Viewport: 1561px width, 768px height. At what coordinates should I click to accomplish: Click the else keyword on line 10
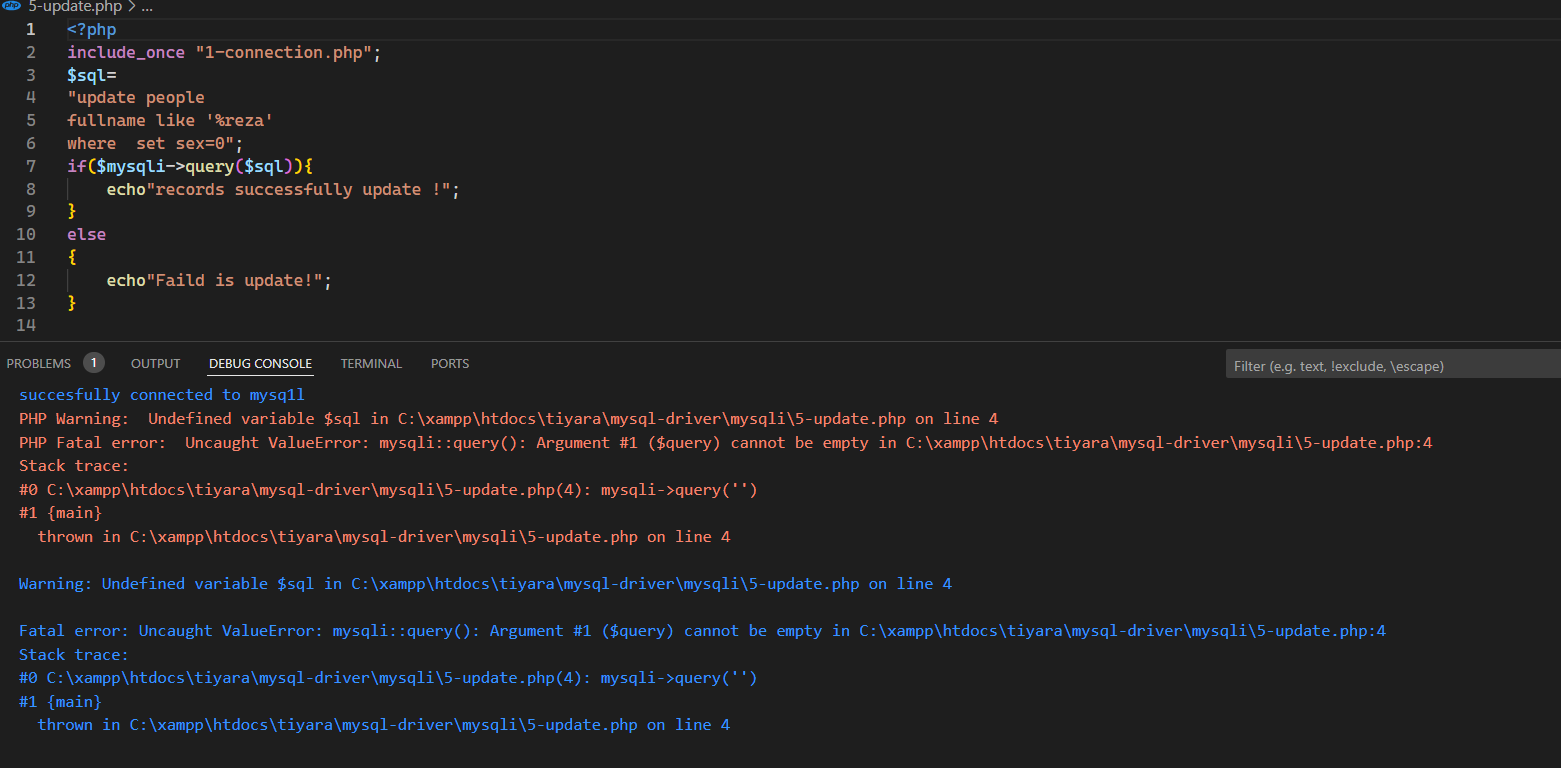point(87,235)
